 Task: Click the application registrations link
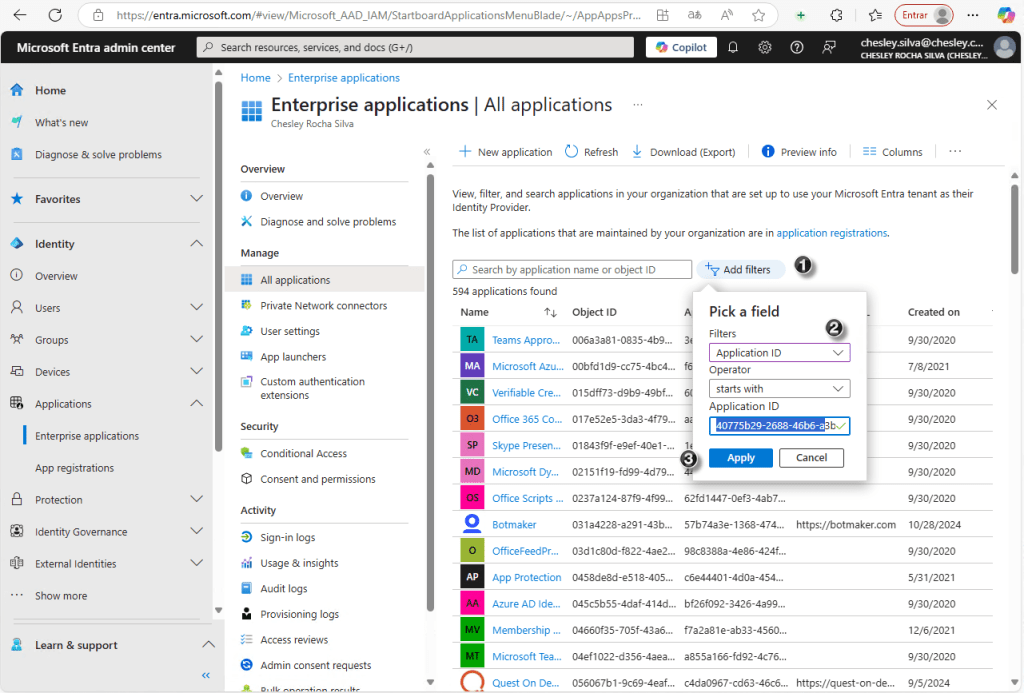click(831, 233)
